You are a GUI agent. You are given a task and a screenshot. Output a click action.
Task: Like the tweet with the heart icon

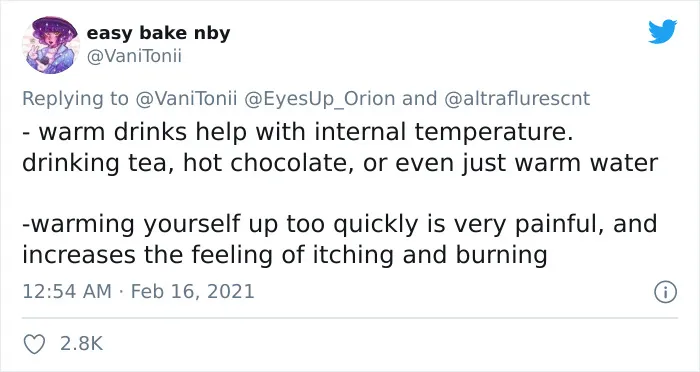(x=34, y=344)
